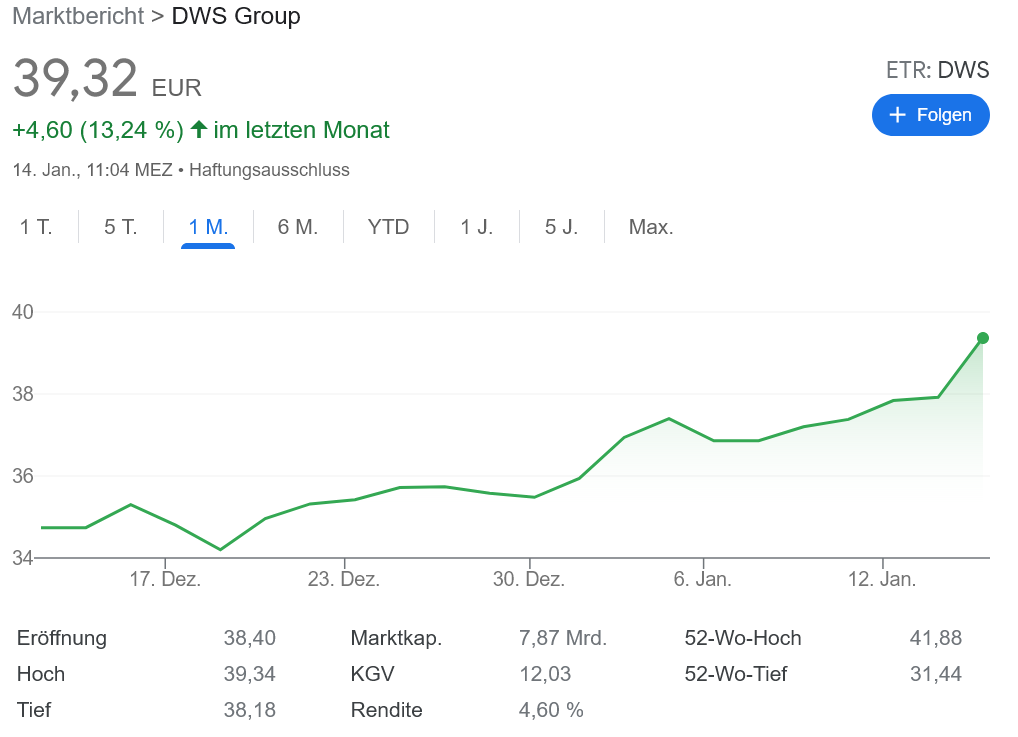This screenshot has width=1018, height=737.
Task: Select the 1 M. range tab
Action: pyautogui.click(x=208, y=227)
